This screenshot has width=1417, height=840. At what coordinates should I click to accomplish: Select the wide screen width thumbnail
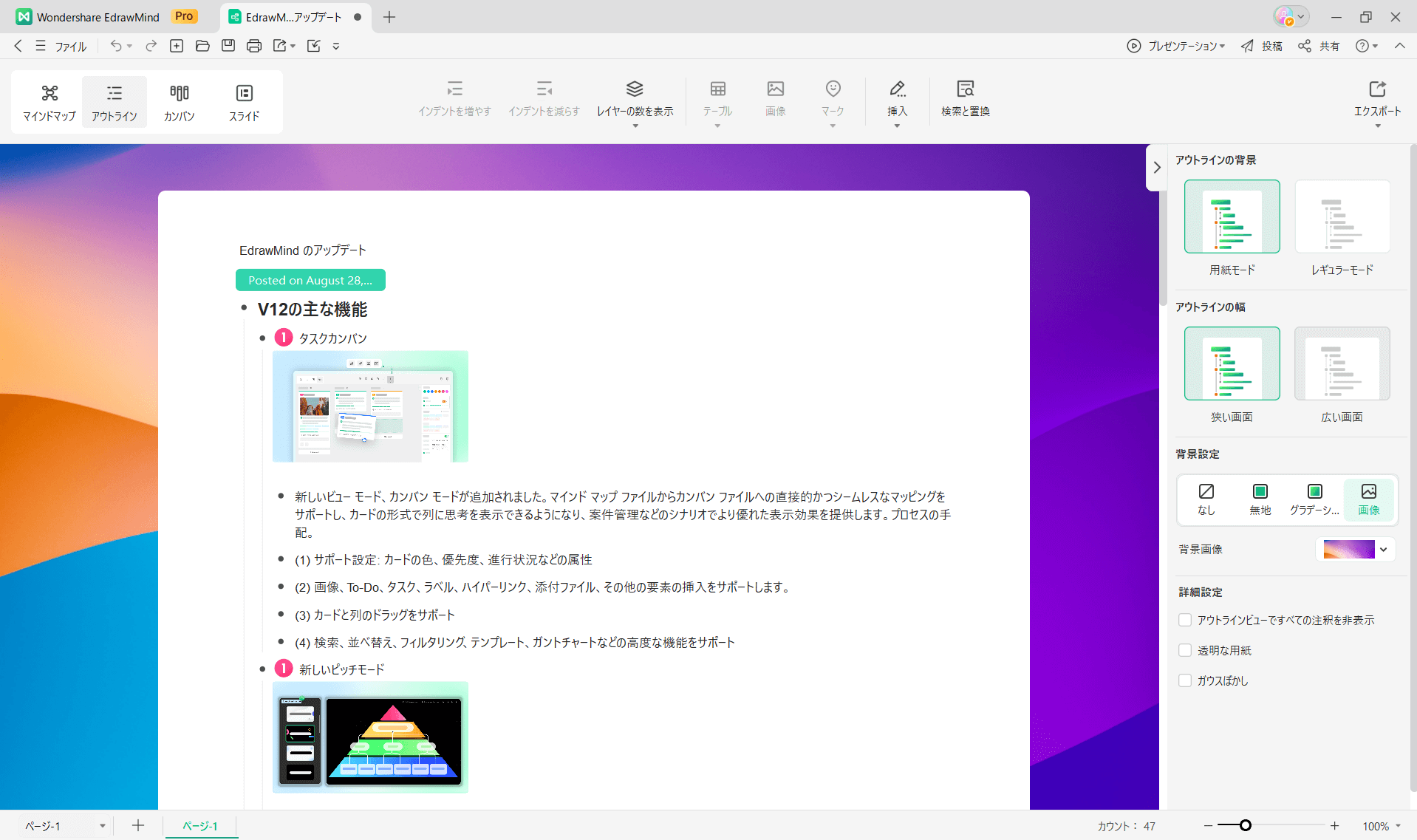coord(1342,364)
